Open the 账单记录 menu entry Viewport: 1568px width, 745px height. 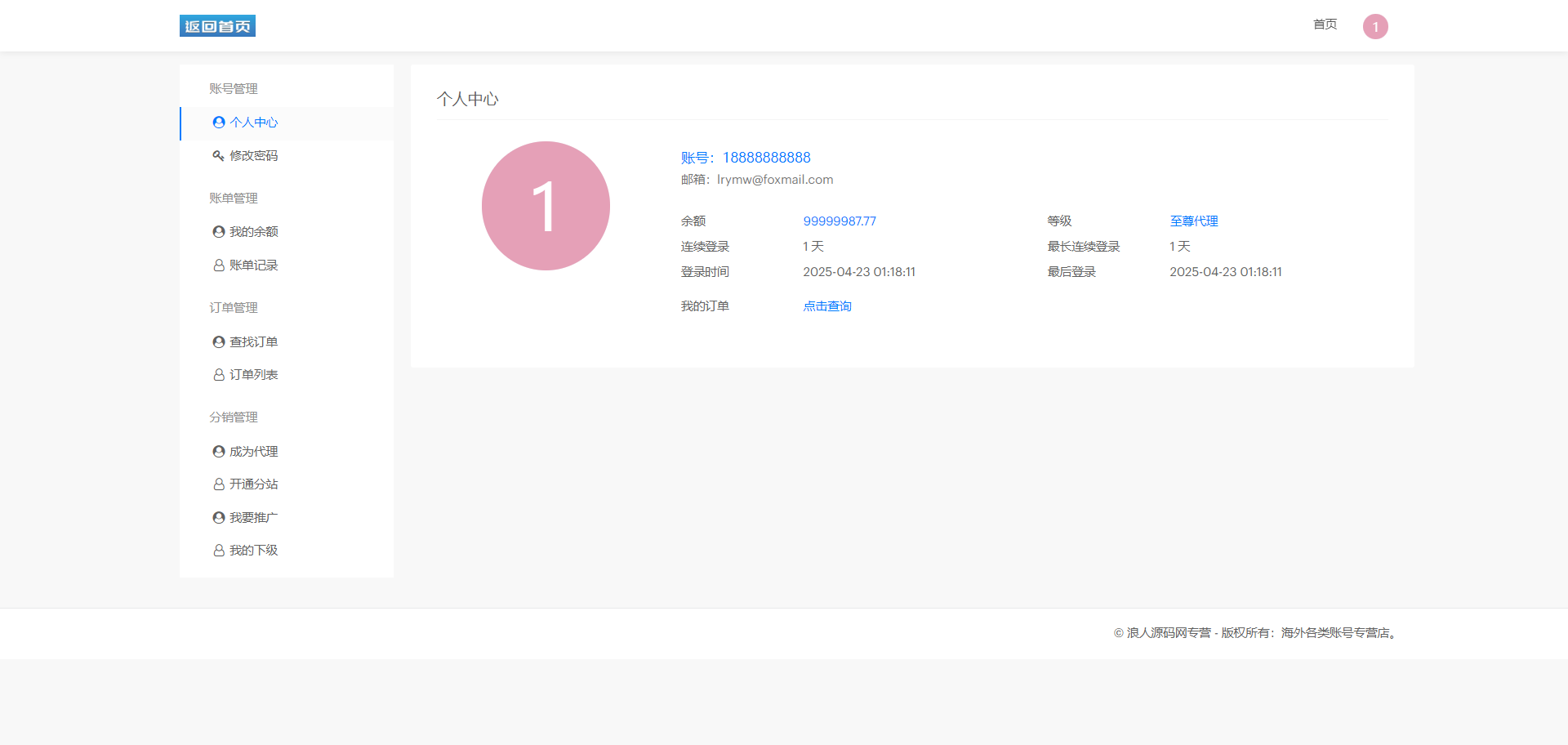tap(253, 265)
